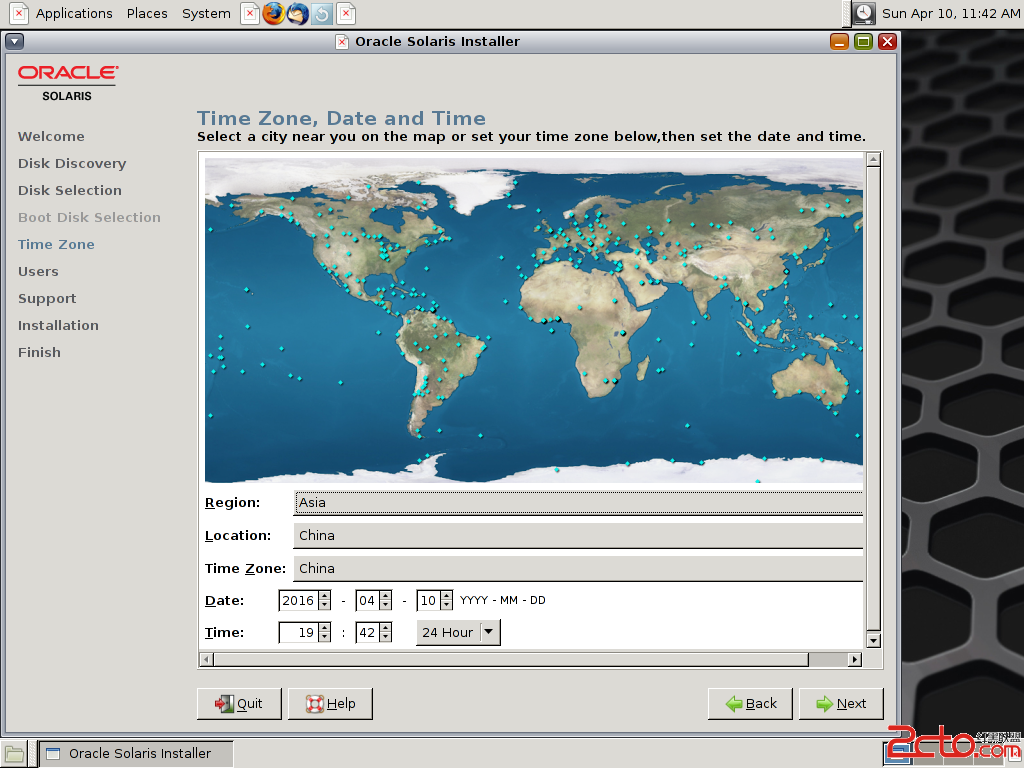Click the Welcome step in the sidebar

click(51, 136)
